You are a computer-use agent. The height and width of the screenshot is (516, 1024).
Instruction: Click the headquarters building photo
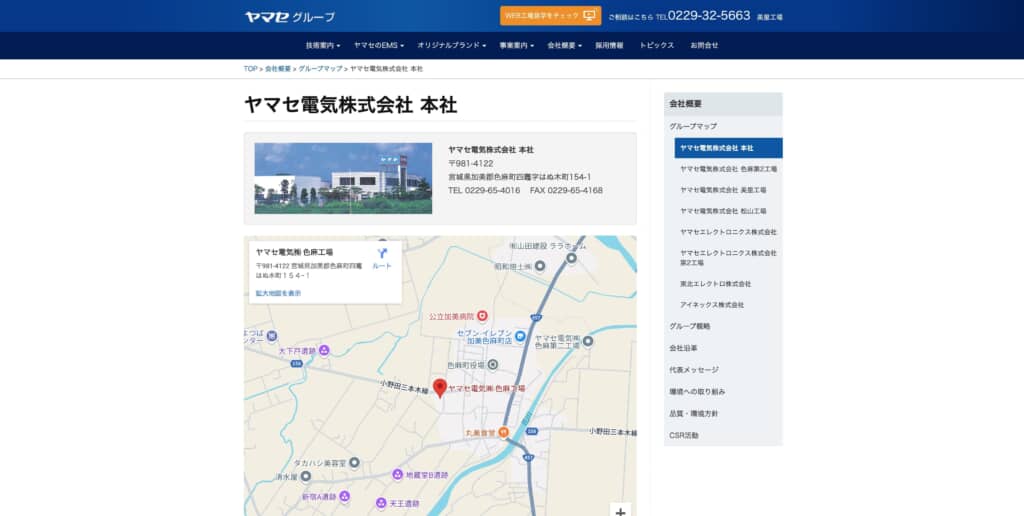[x=343, y=178]
